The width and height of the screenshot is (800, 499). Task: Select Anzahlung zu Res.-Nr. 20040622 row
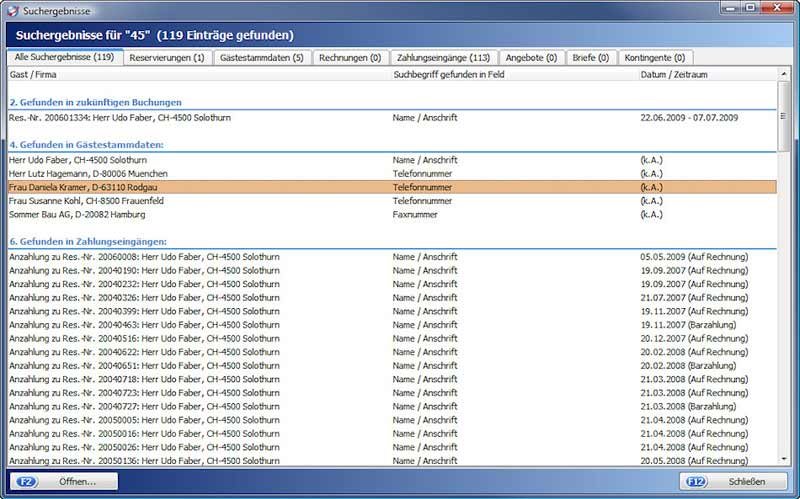(392, 352)
